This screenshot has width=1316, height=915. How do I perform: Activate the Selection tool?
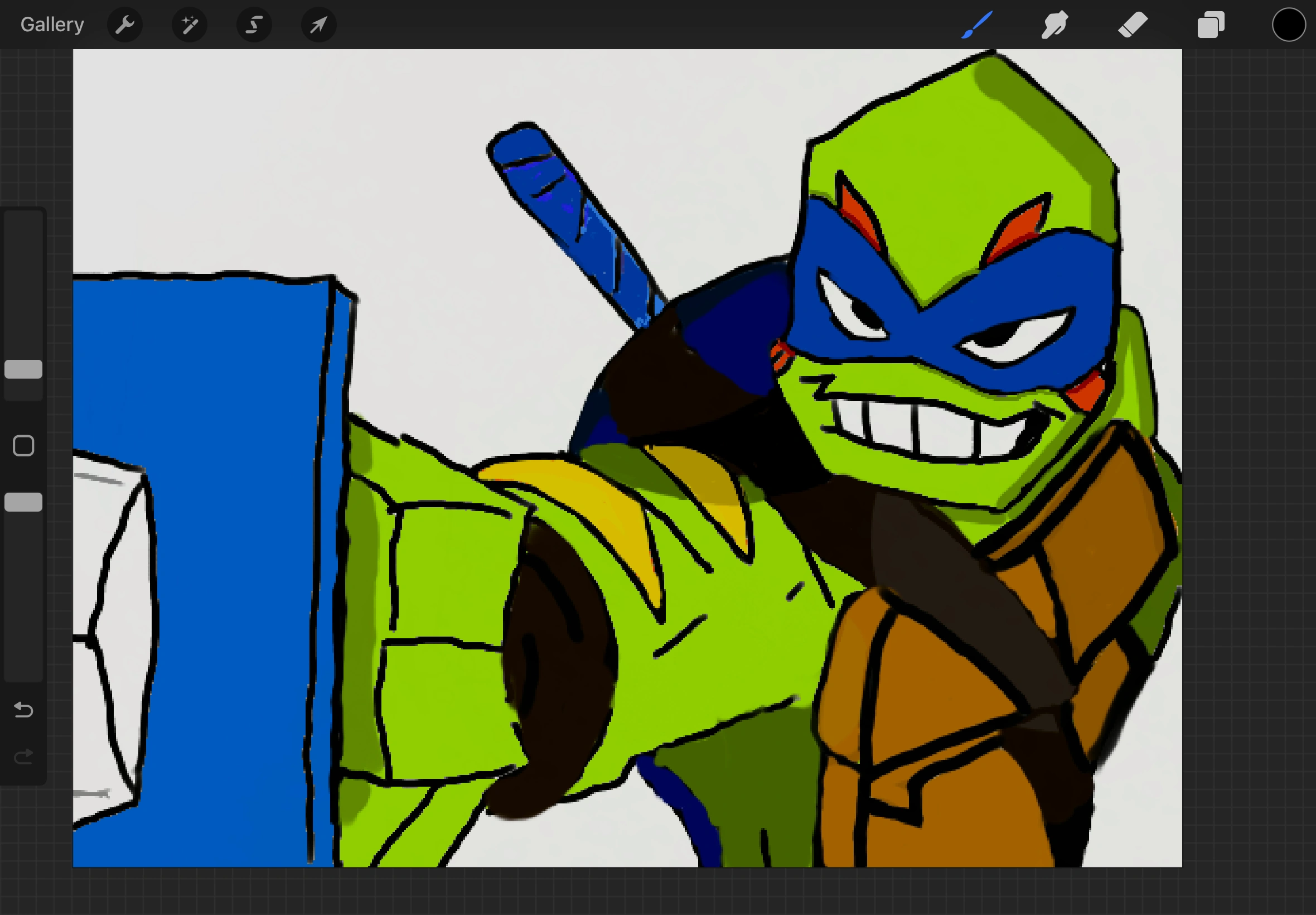point(254,25)
